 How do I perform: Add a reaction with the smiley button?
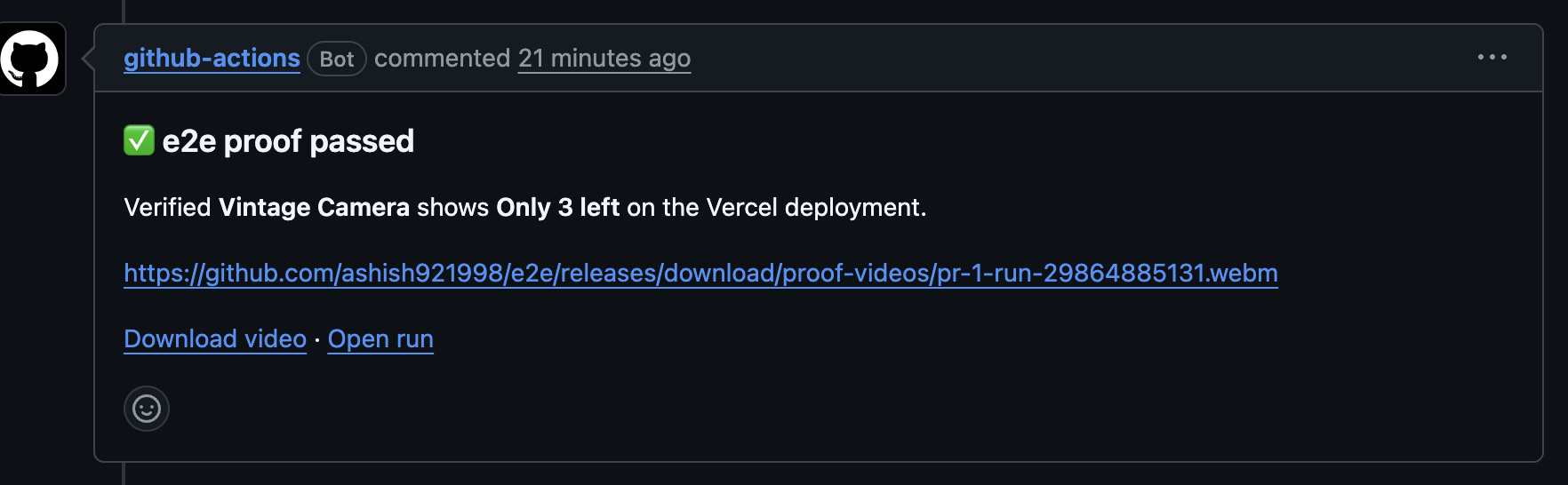click(x=147, y=409)
